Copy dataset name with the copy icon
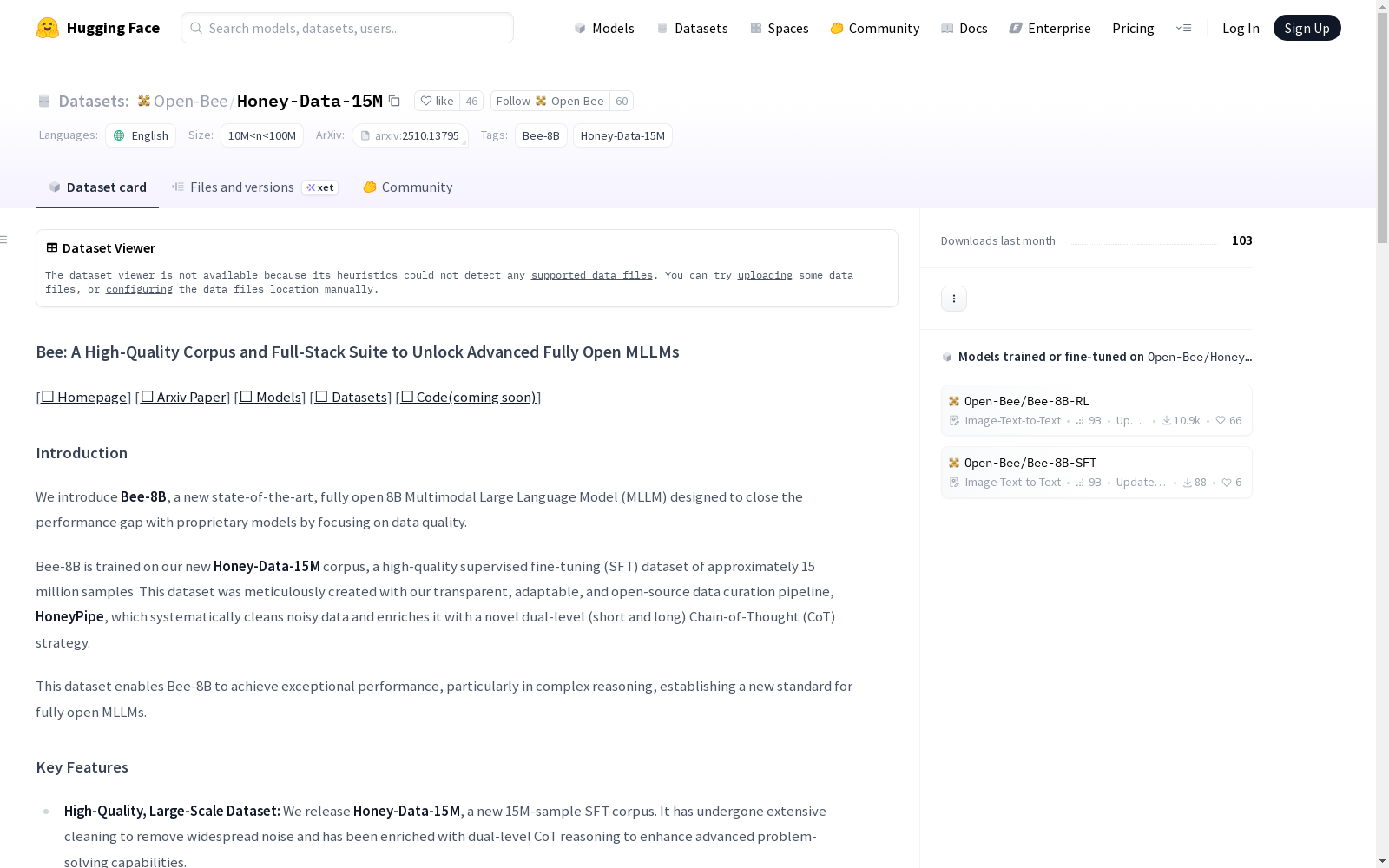 pyautogui.click(x=394, y=101)
